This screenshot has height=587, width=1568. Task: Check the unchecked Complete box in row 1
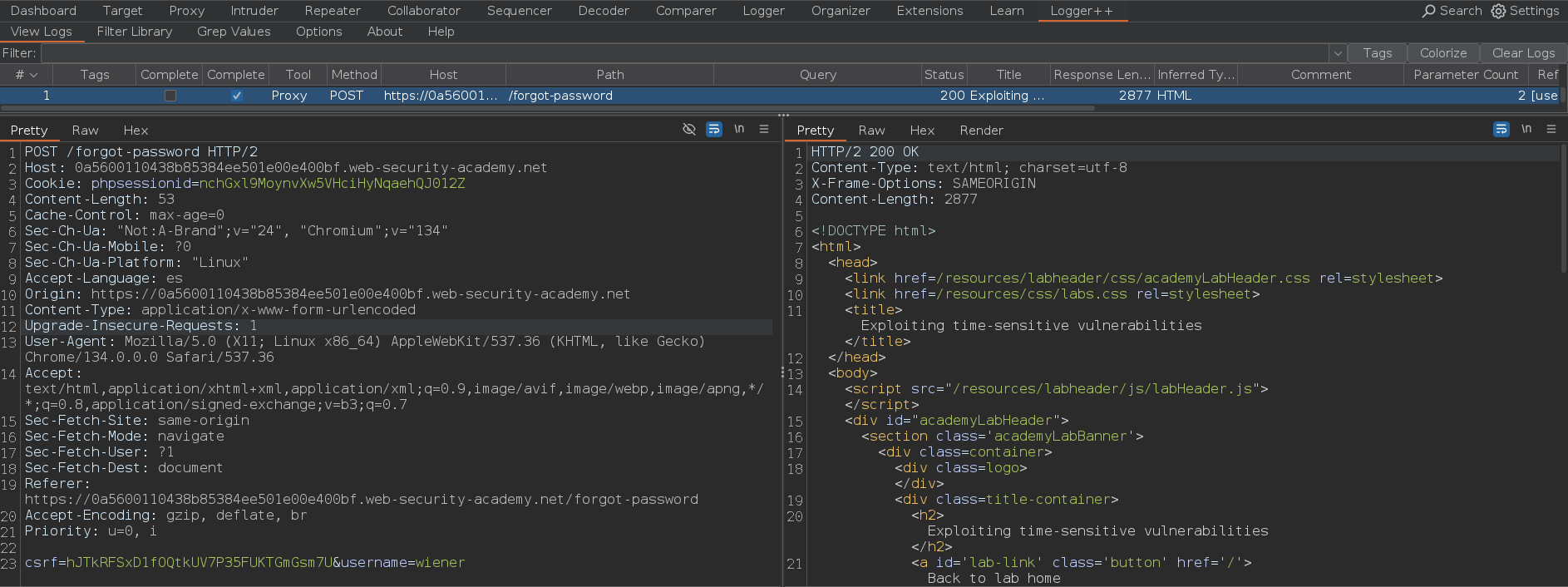(170, 96)
